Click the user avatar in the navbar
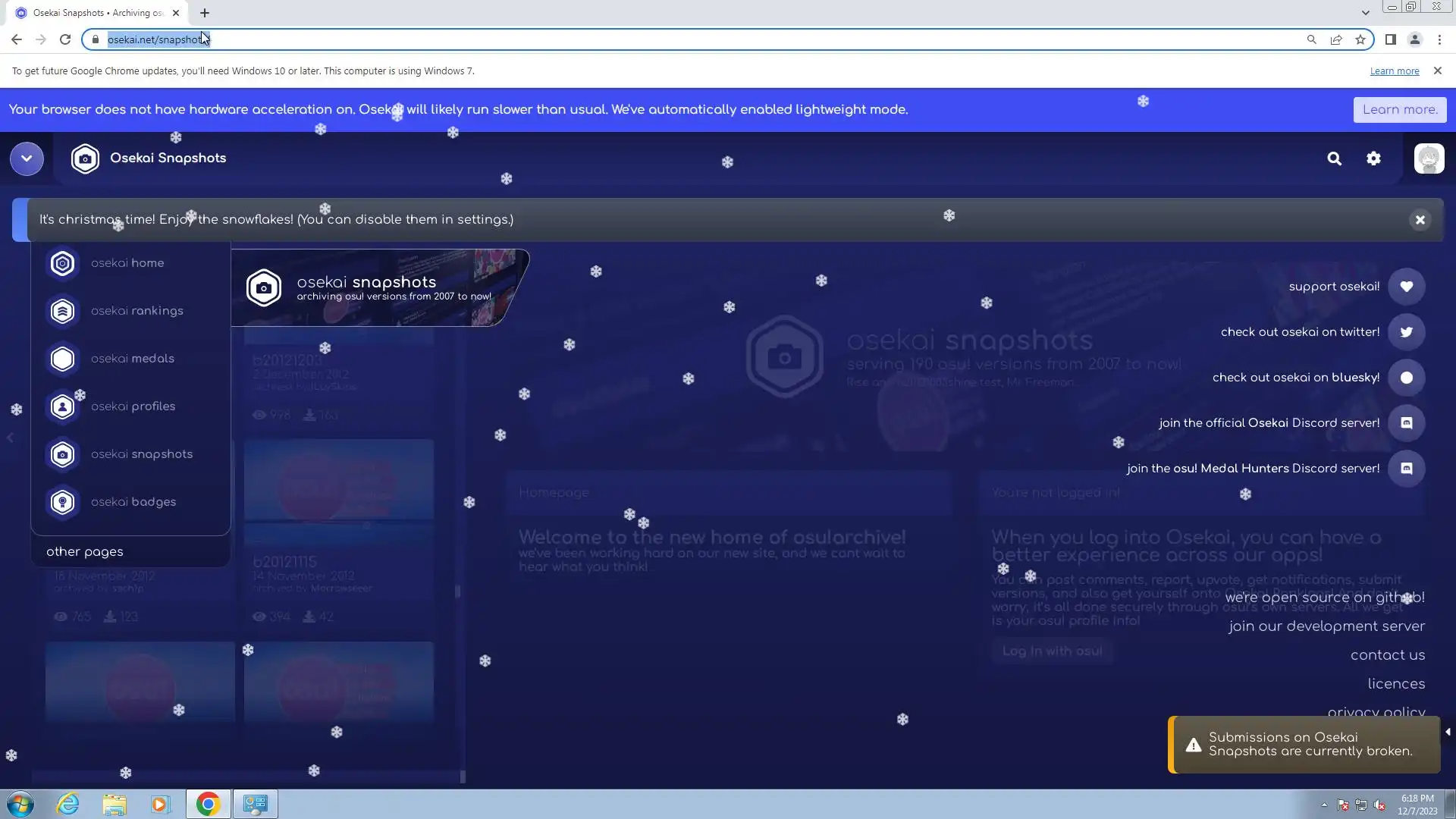 click(x=1429, y=158)
